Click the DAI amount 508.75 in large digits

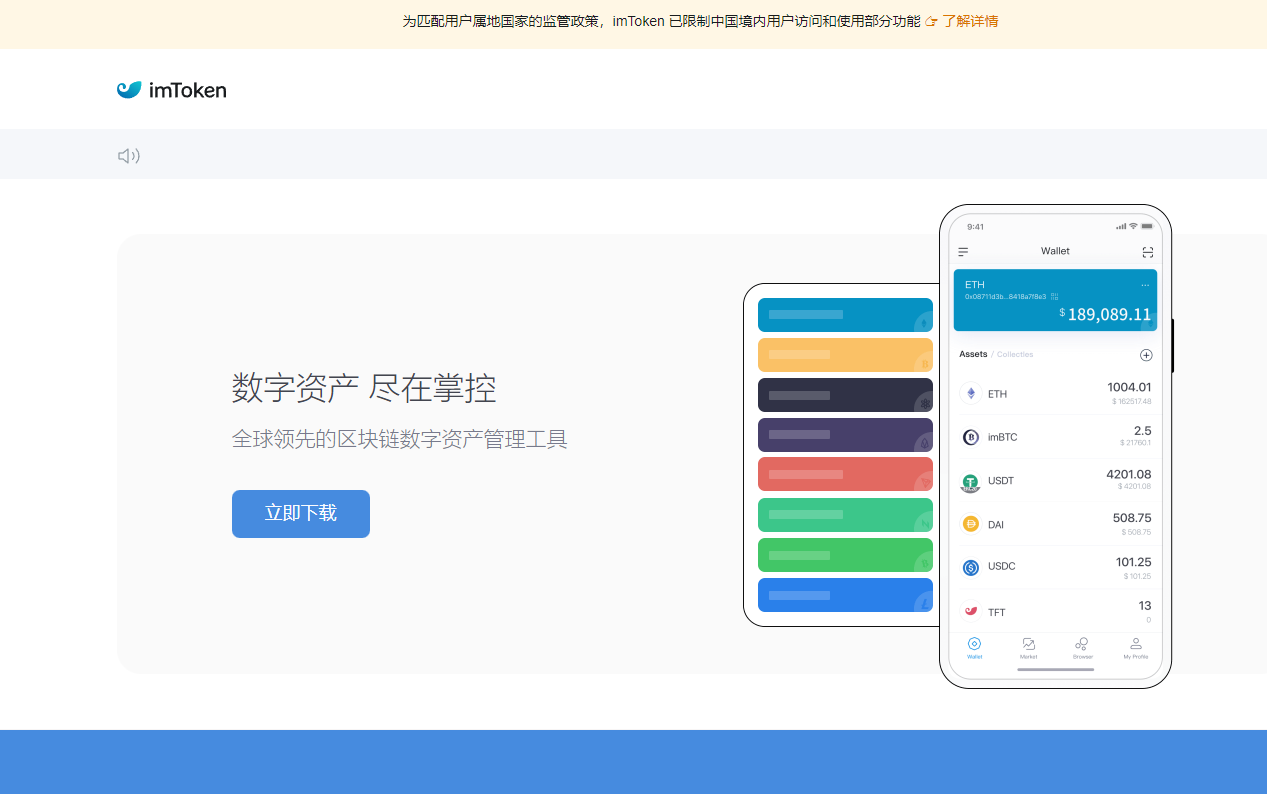[1132, 518]
